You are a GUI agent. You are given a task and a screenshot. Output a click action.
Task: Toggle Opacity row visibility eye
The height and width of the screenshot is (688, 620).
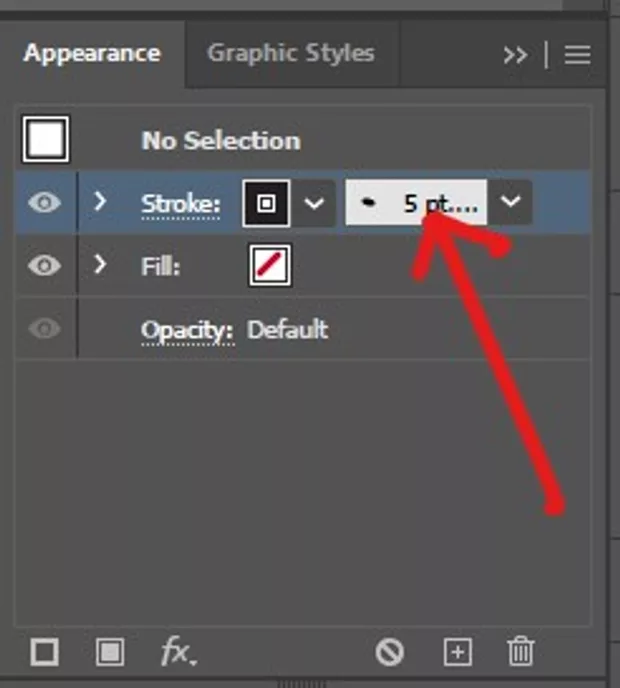pyautogui.click(x=44, y=330)
